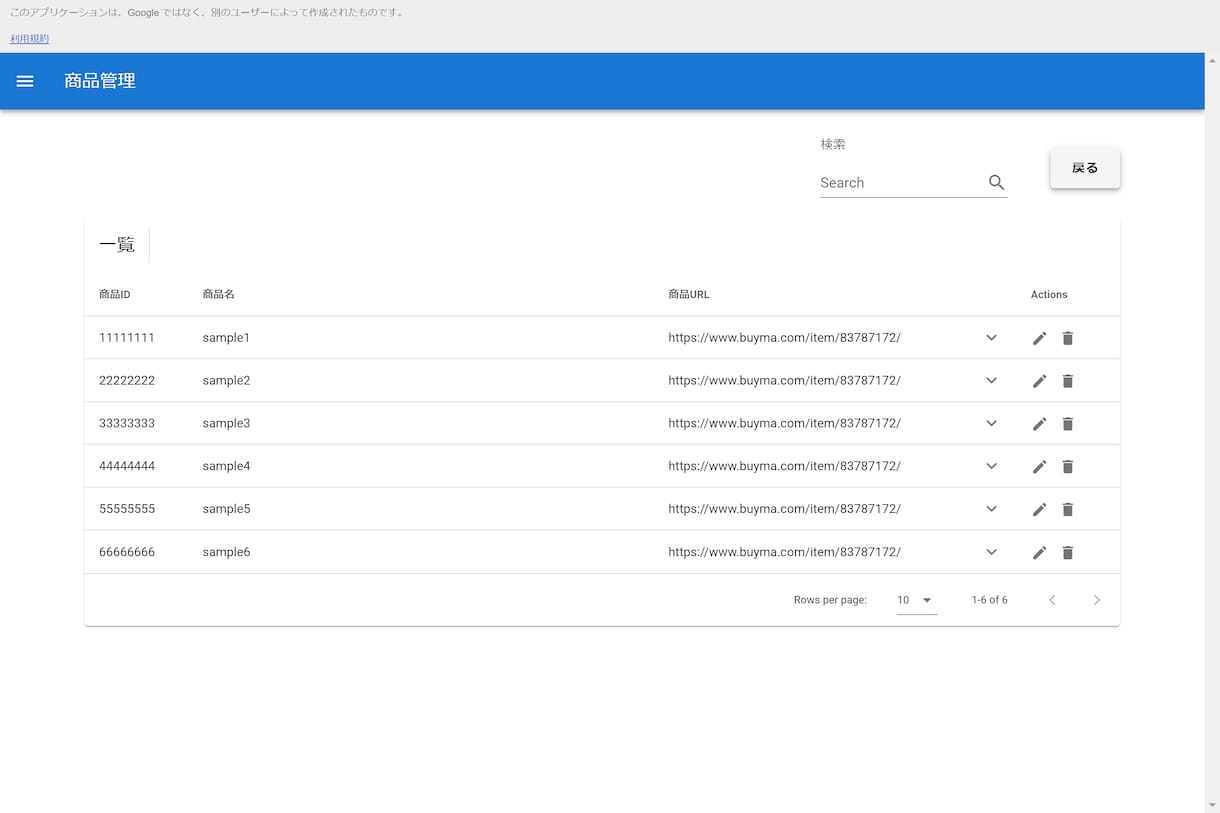Sort by the 商品ID column header
Image resolution: width=1220 pixels, height=813 pixels.
pyautogui.click(x=115, y=295)
